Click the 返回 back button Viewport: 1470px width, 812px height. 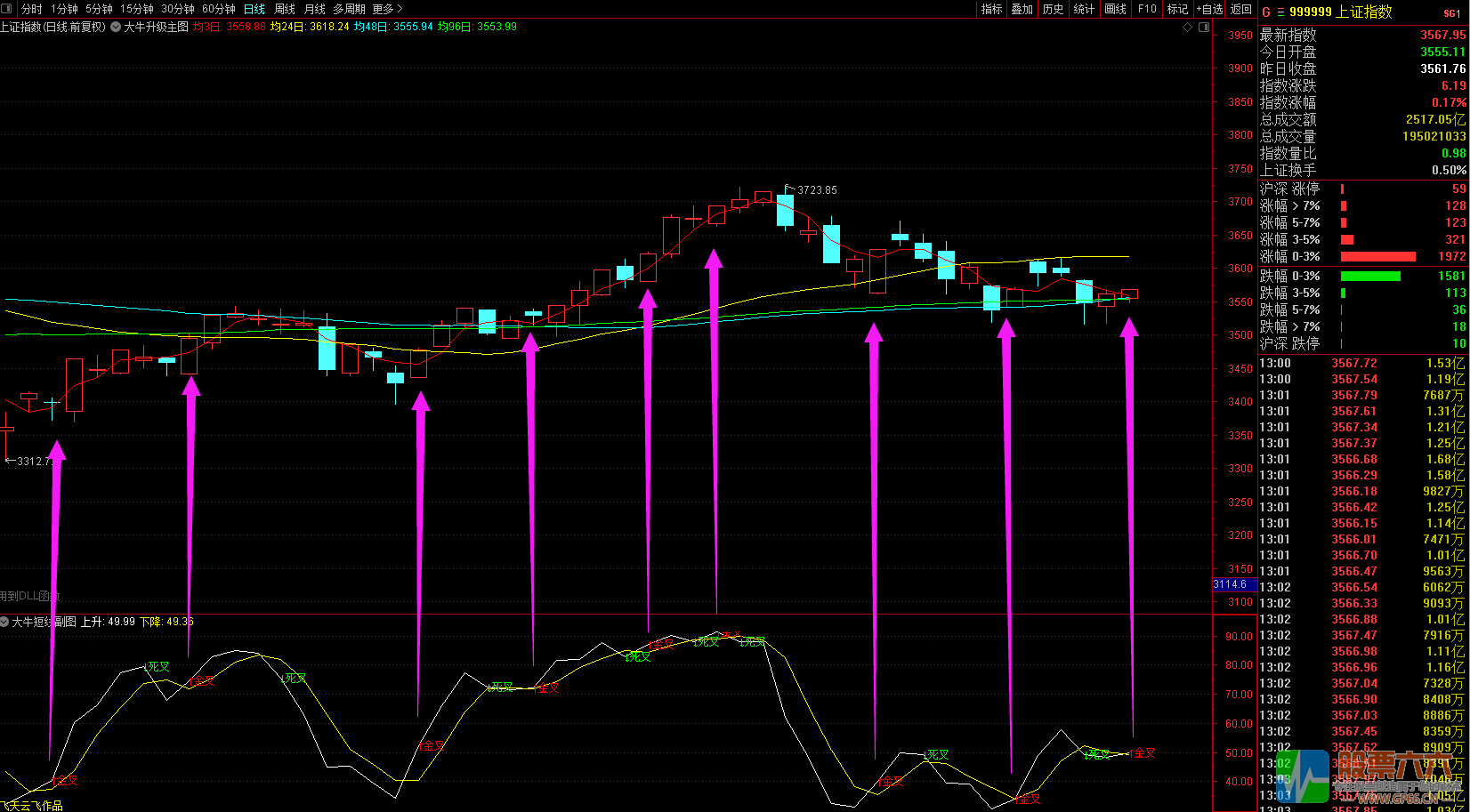tap(1240, 9)
